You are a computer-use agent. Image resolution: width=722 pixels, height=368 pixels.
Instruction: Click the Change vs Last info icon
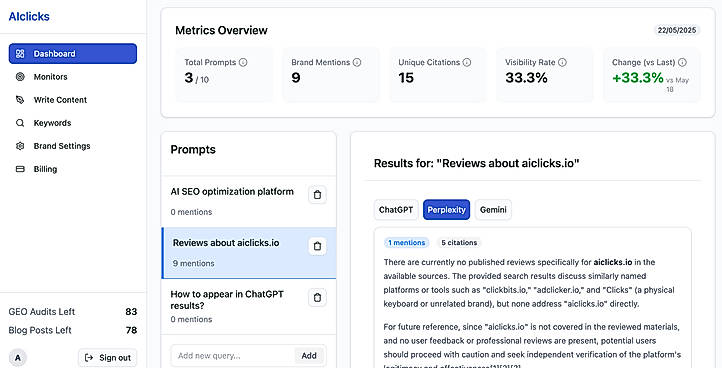click(x=682, y=62)
